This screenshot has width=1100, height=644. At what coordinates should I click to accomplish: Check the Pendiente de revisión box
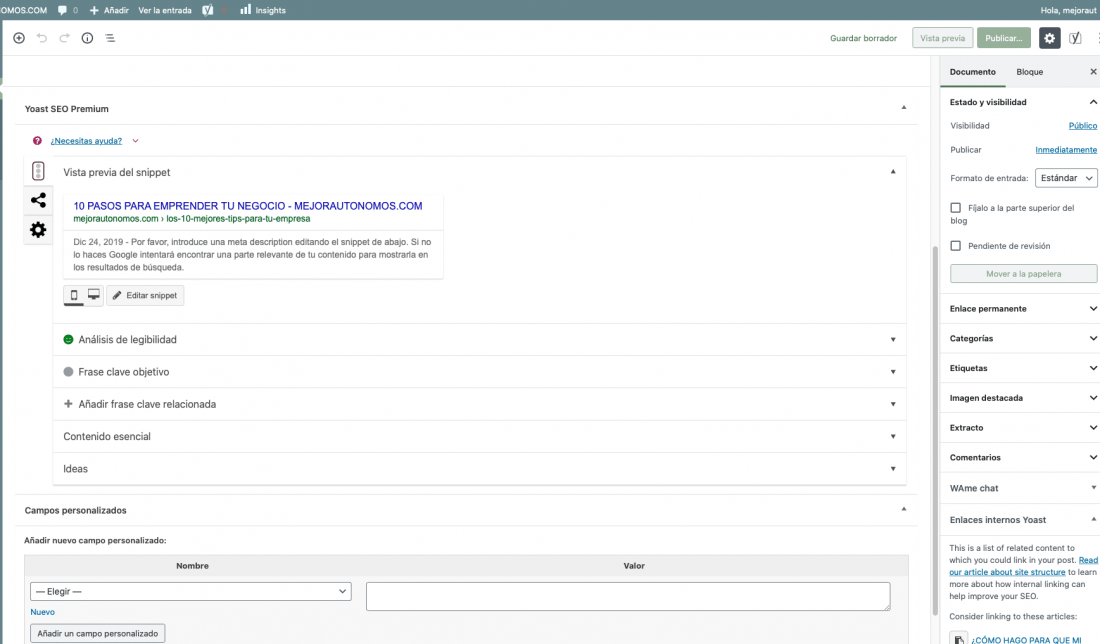click(x=955, y=246)
